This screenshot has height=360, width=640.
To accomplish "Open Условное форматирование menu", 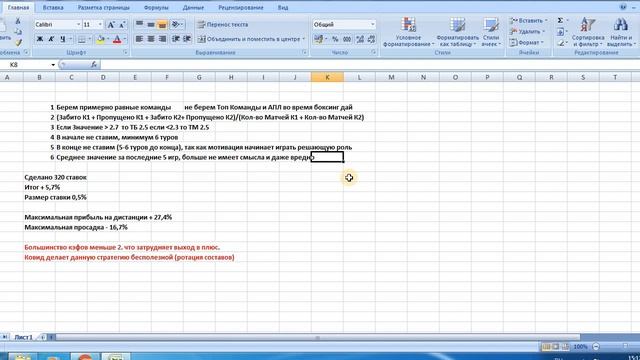I will point(408,32).
